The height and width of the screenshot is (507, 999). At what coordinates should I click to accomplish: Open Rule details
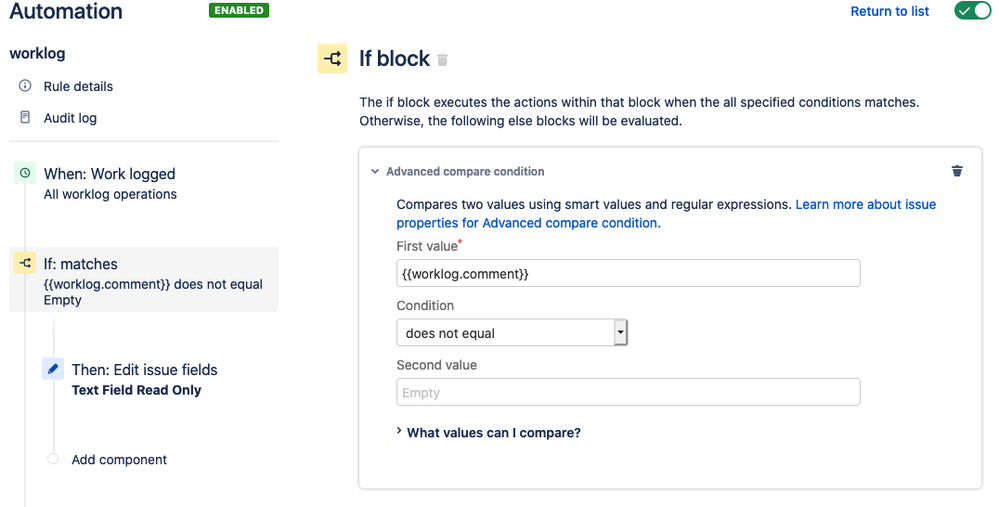78,86
